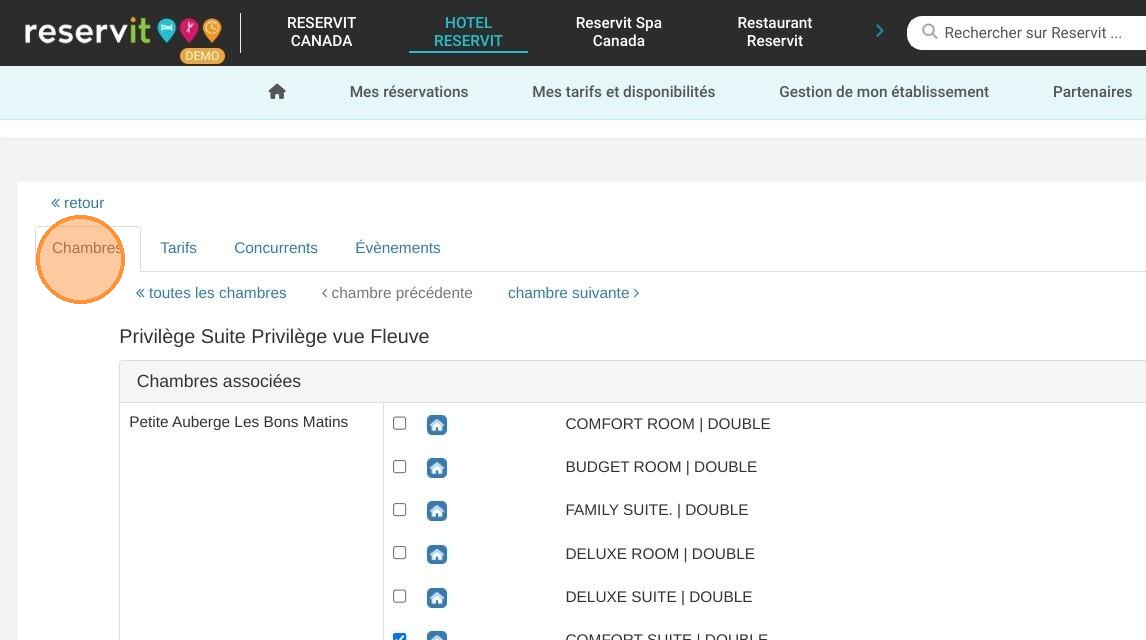Click the retour link
1146x640 pixels.
pos(77,203)
